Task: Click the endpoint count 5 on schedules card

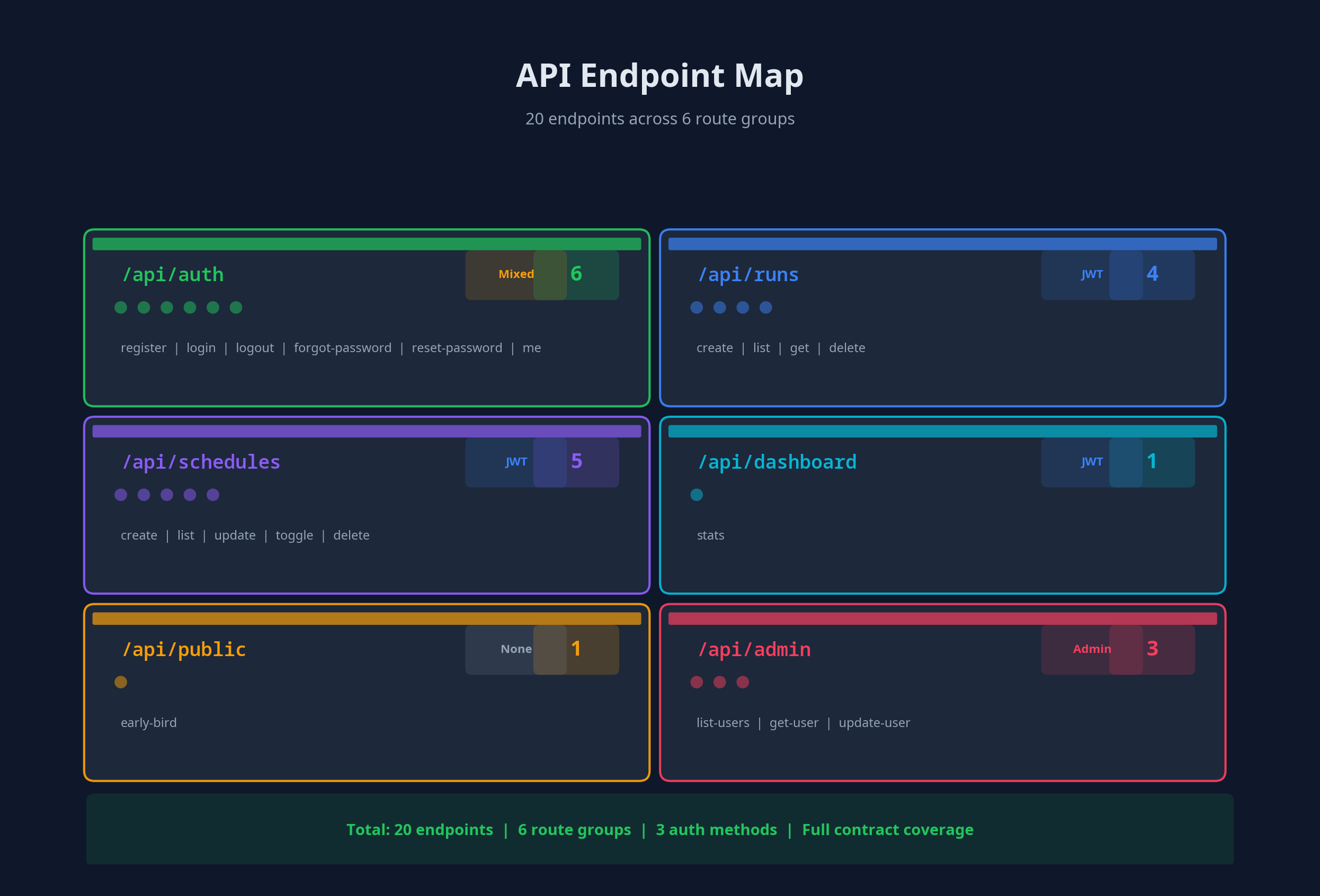Action: click(x=576, y=462)
